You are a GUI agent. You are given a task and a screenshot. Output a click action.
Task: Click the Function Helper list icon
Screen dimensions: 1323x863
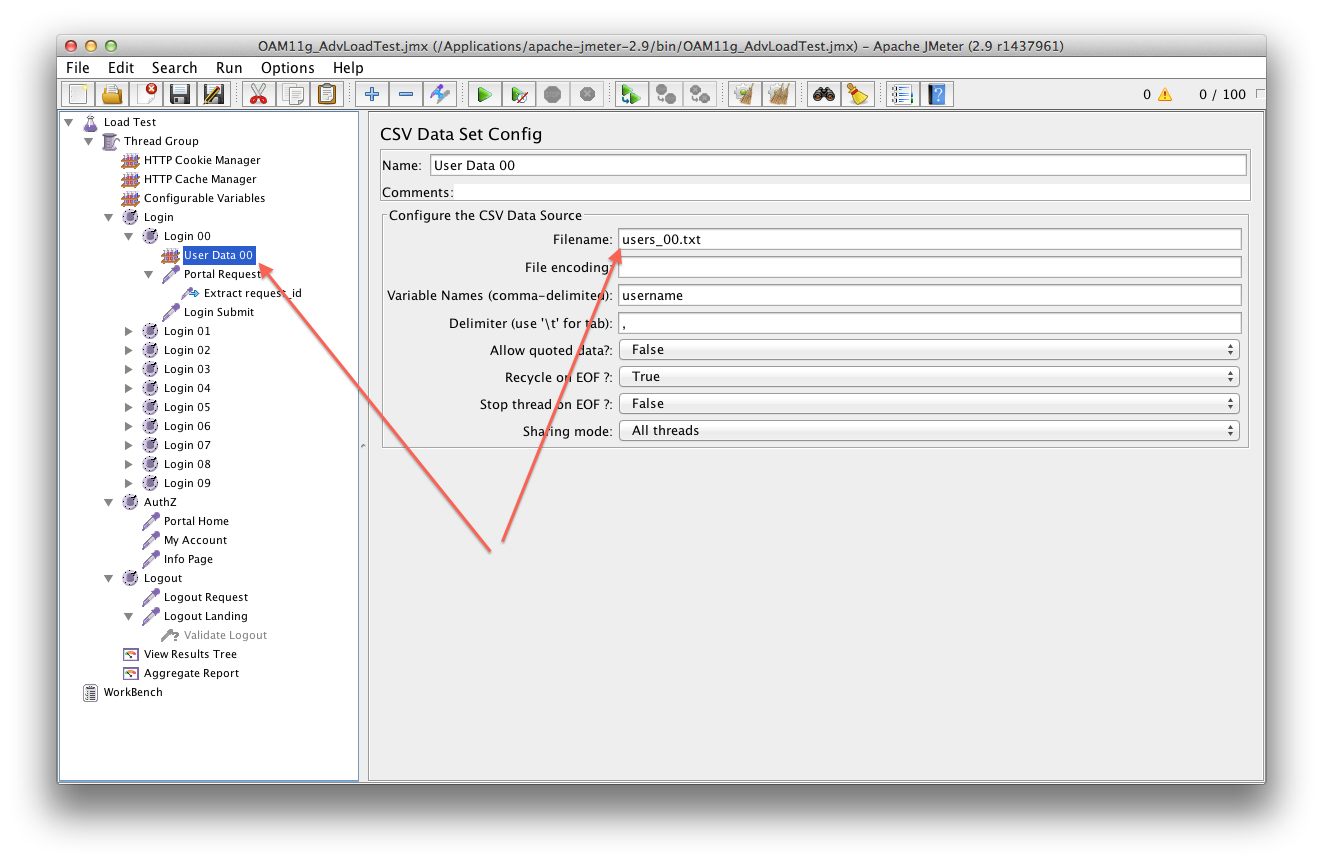(902, 94)
